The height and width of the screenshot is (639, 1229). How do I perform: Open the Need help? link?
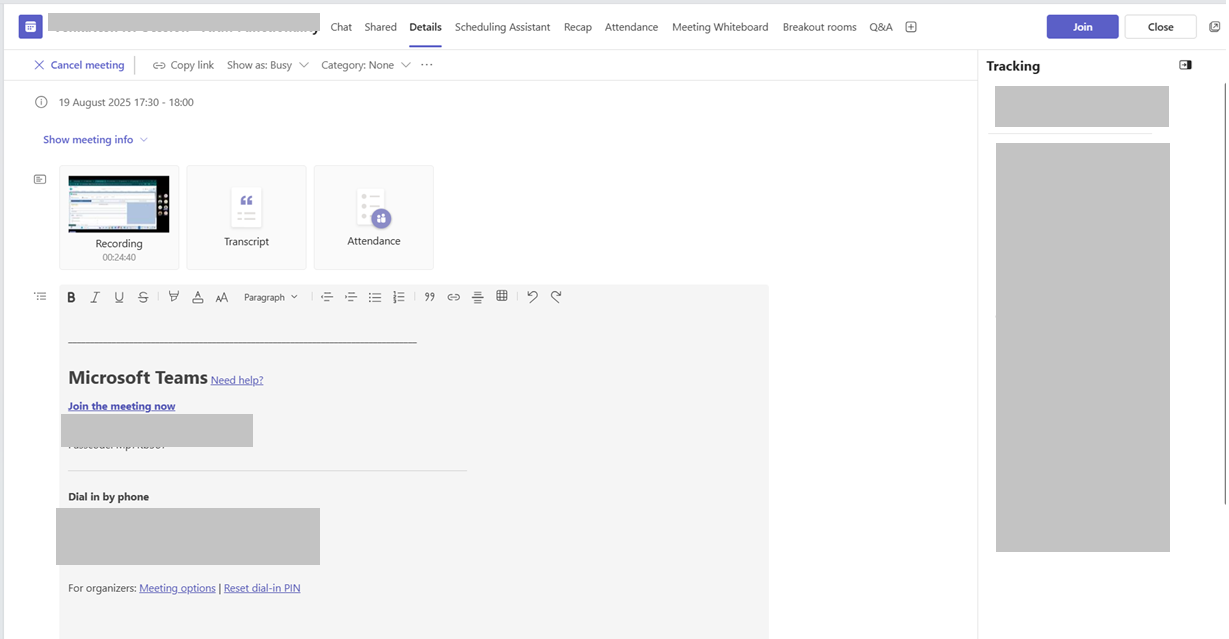tap(237, 380)
